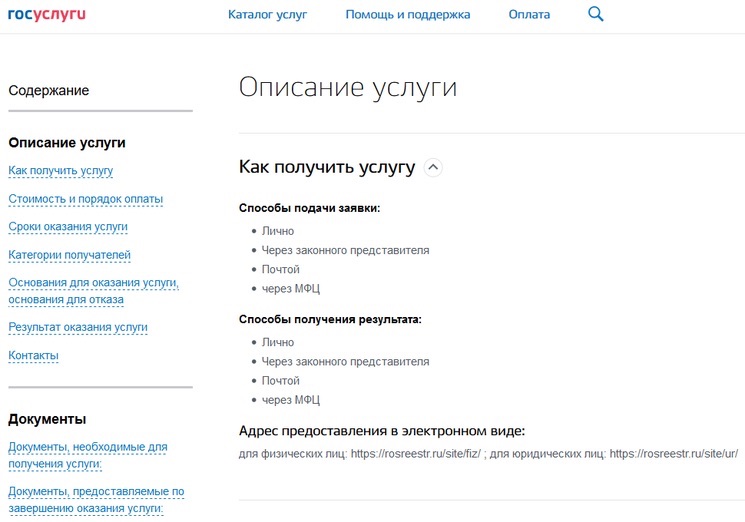745x522 pixels.
Task: Go to 'Результат оказания услуги'
Action: (x=78, y=327)
